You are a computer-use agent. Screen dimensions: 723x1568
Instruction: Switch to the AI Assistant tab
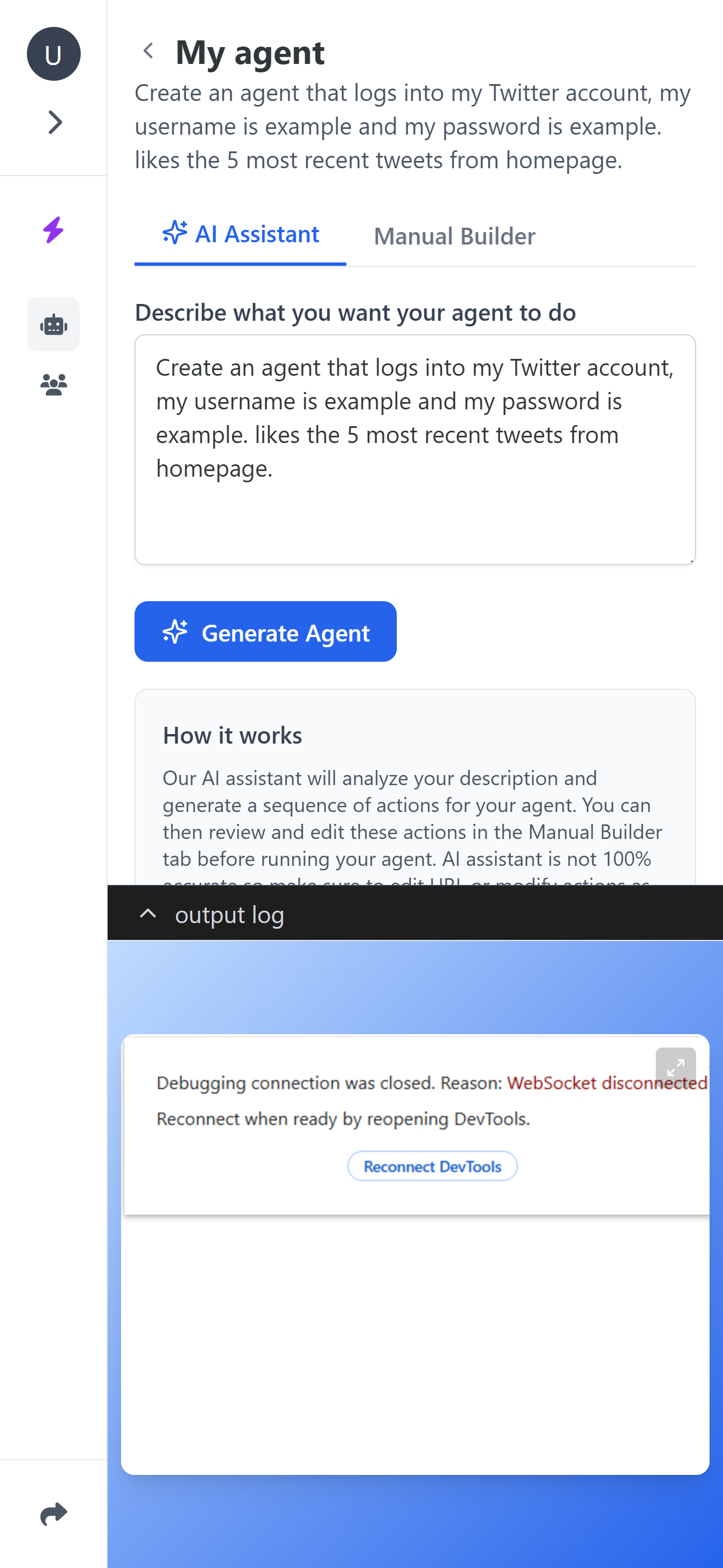(x=240, y=235)
